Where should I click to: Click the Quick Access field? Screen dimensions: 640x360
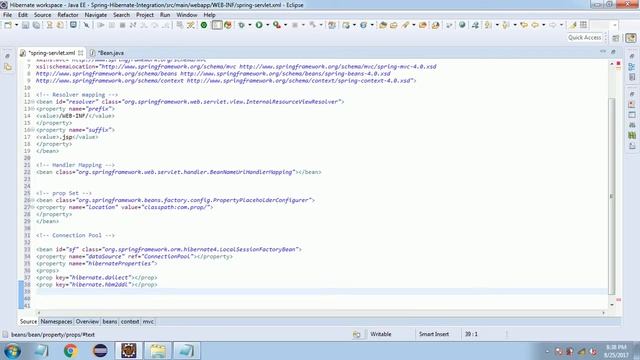tap(585, 38)
